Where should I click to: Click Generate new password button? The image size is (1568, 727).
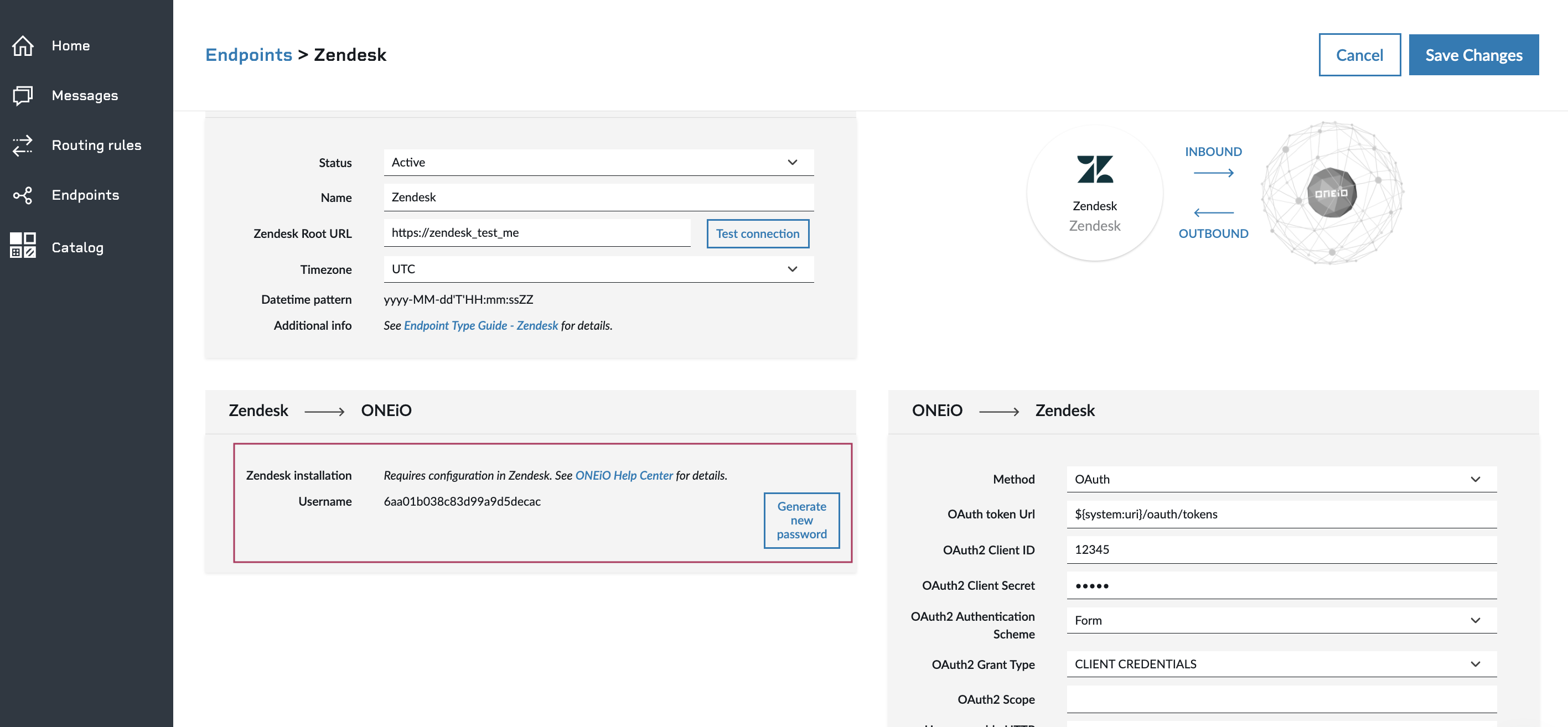coord(801,521)
